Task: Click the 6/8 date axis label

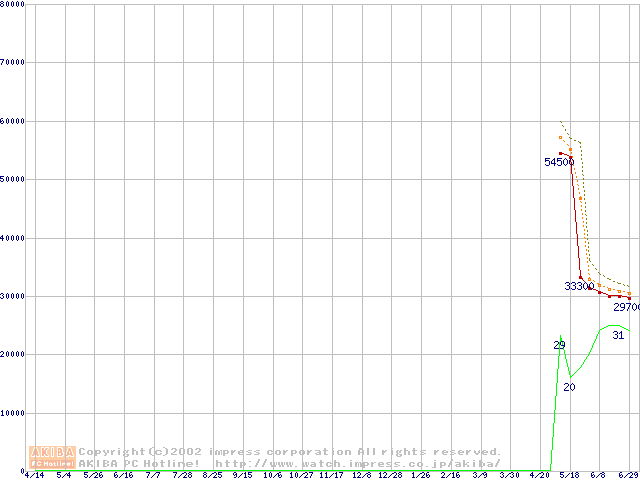Action: (598, 476)
